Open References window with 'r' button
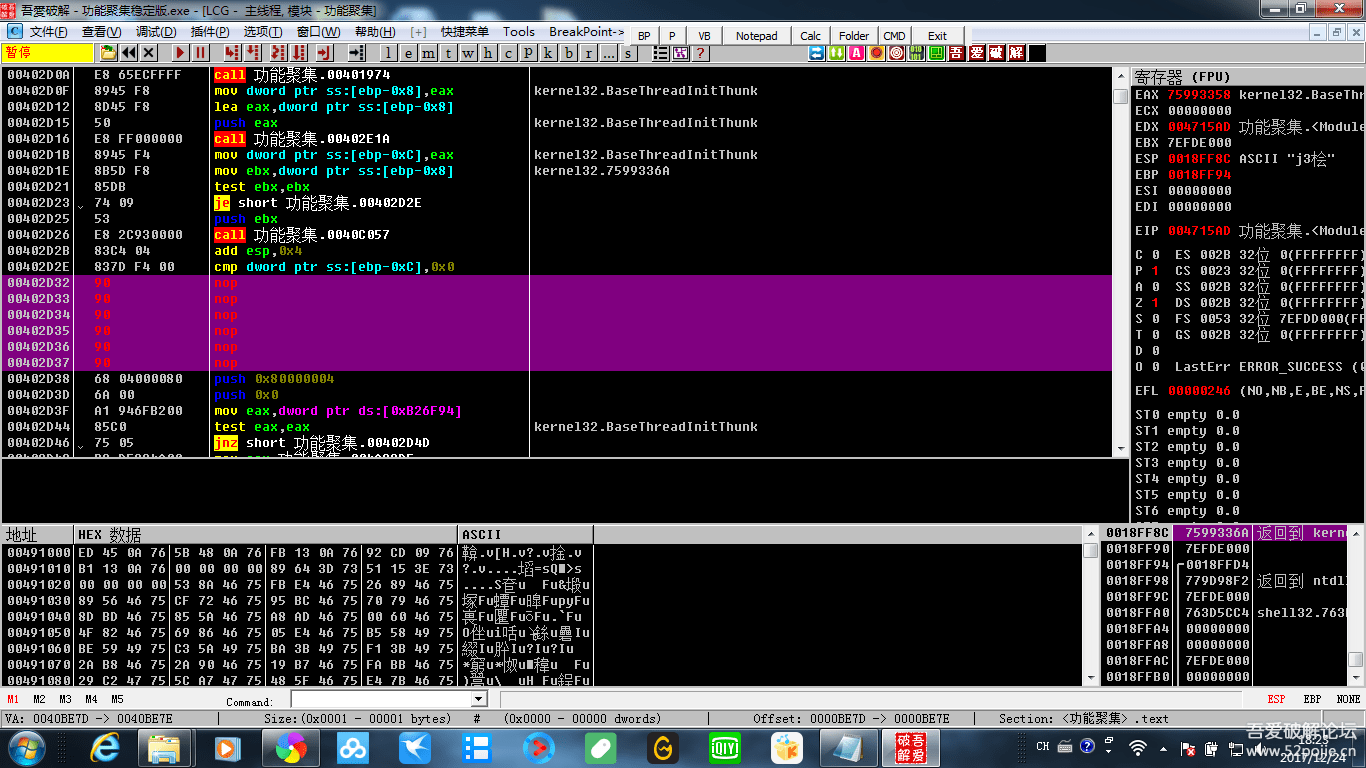 coord(588,53)
